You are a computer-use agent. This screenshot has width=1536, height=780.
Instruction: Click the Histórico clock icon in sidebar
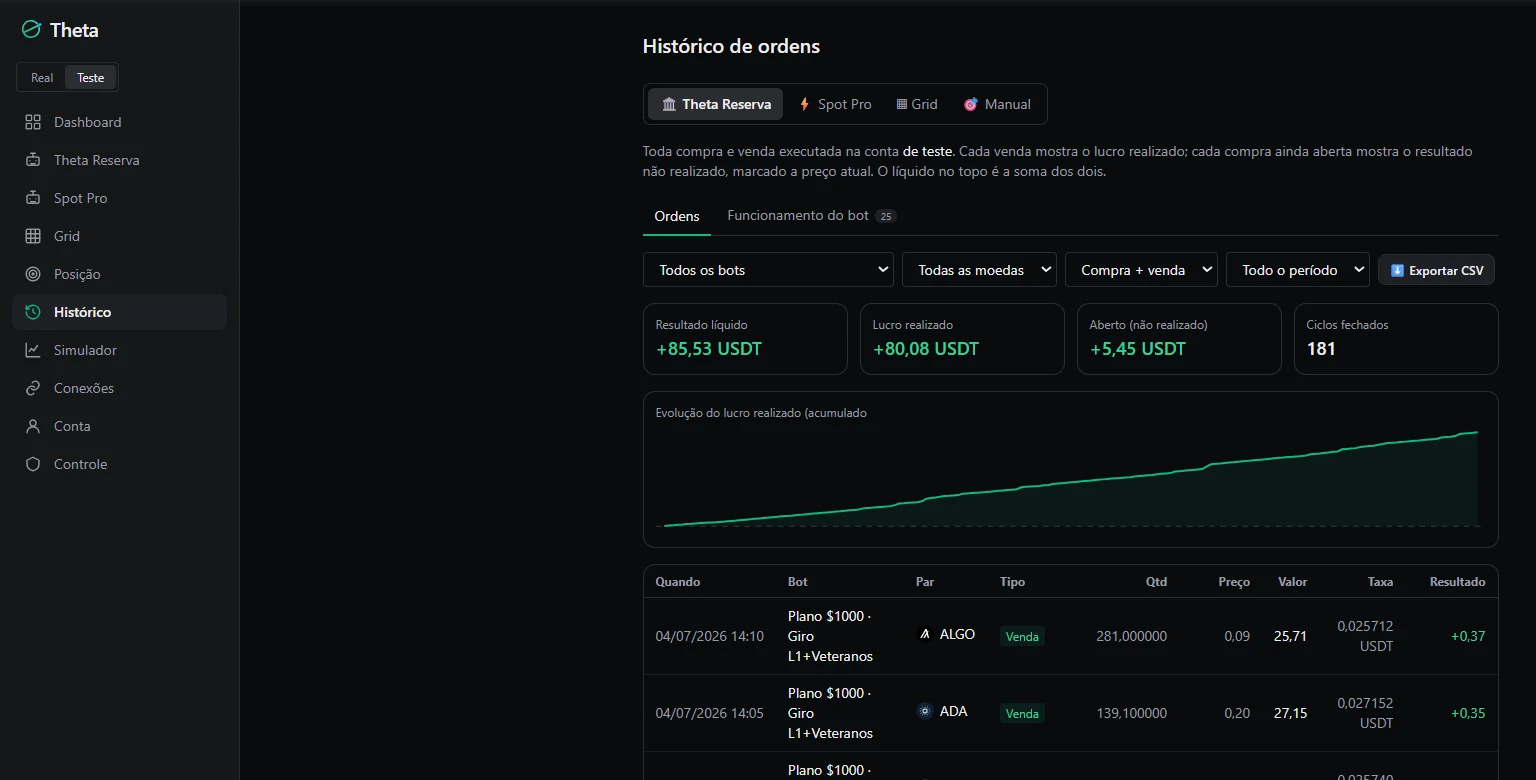(x=33, y=312)
